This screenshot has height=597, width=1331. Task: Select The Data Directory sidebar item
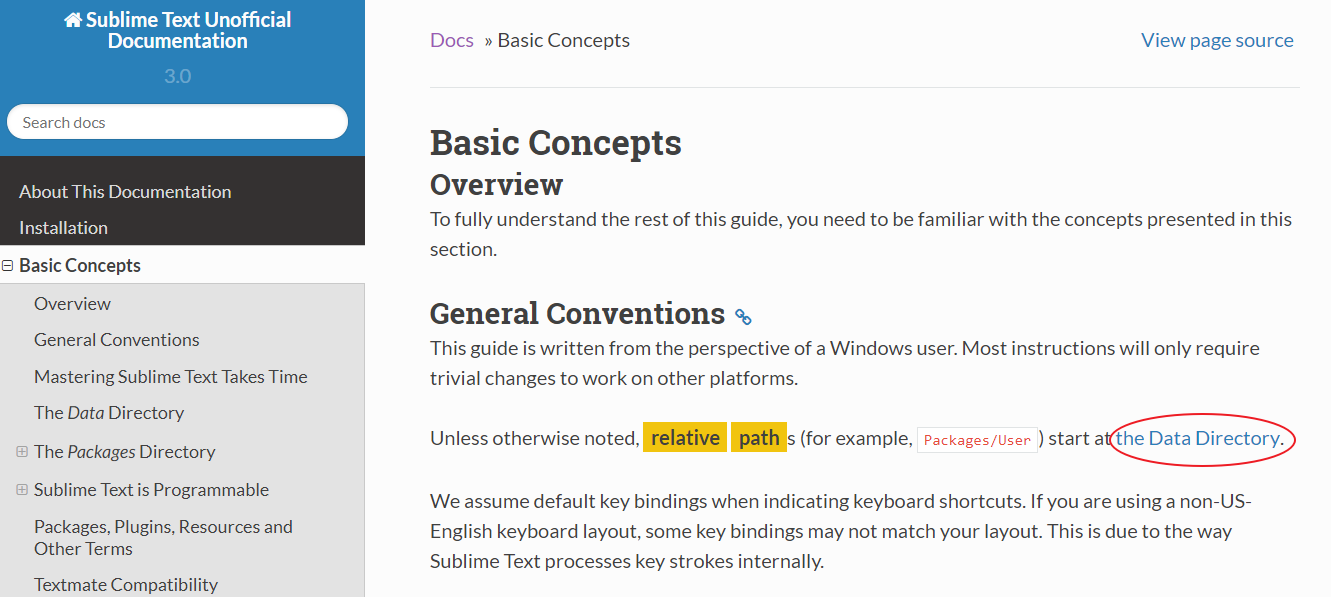[109, 413]
